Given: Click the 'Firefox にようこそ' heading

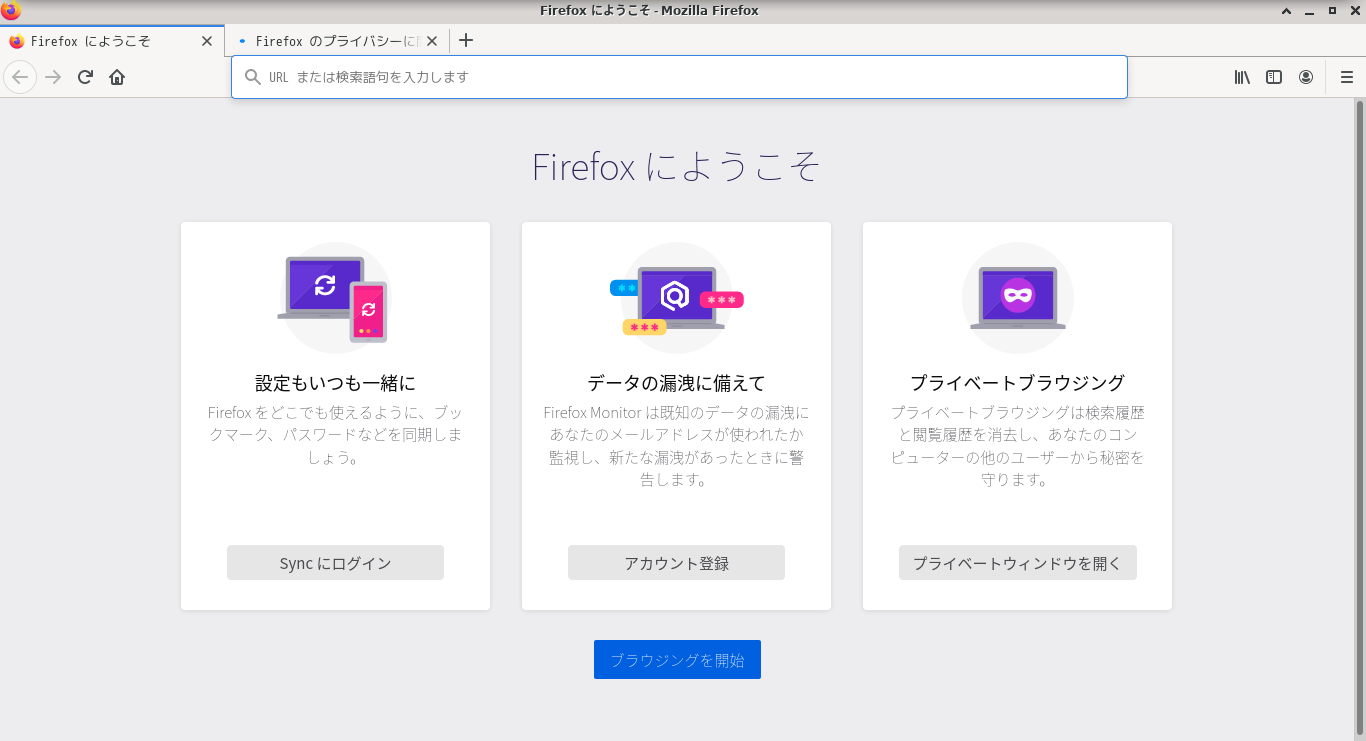Looking at the screenshot, I should click(676, 167).
